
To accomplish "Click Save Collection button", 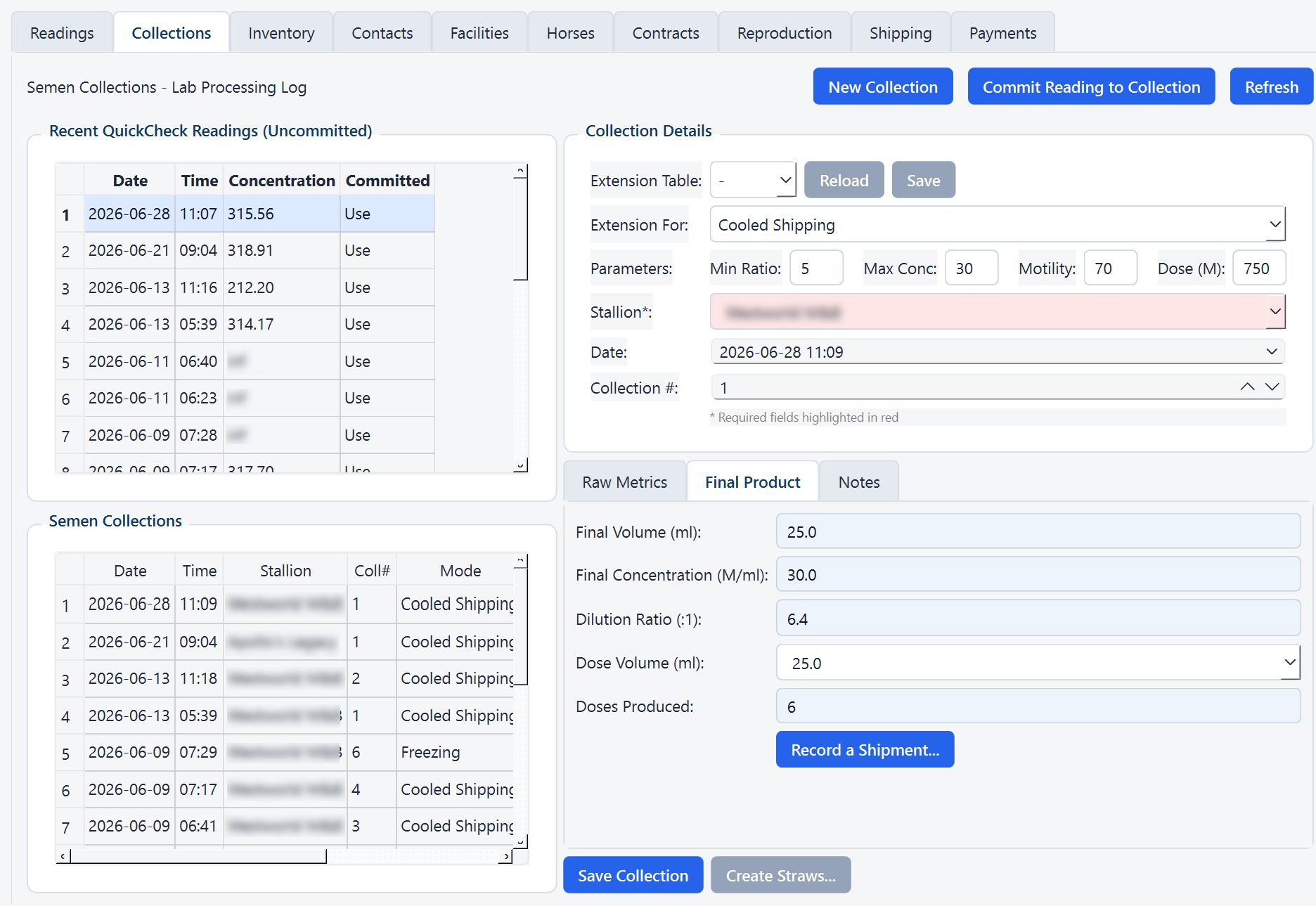I will coord(633,875).
